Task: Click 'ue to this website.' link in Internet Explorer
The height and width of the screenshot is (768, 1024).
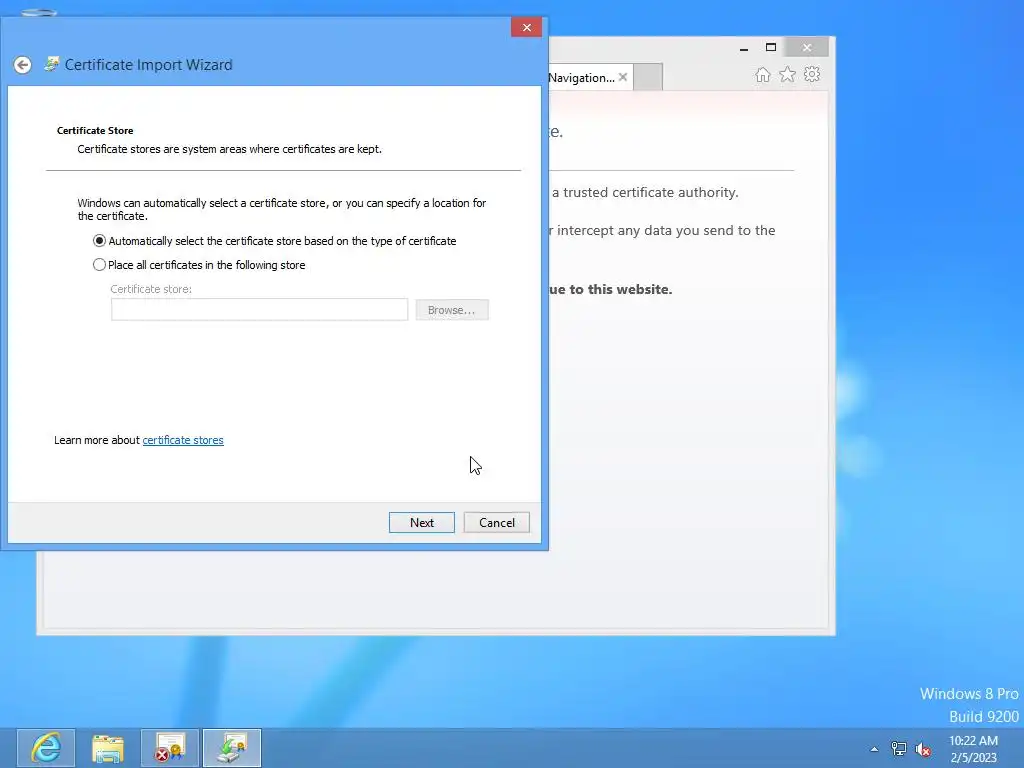Action: 611,289
